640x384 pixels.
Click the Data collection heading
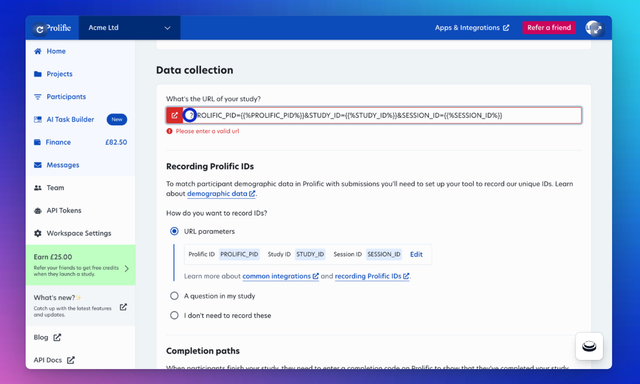195,70
